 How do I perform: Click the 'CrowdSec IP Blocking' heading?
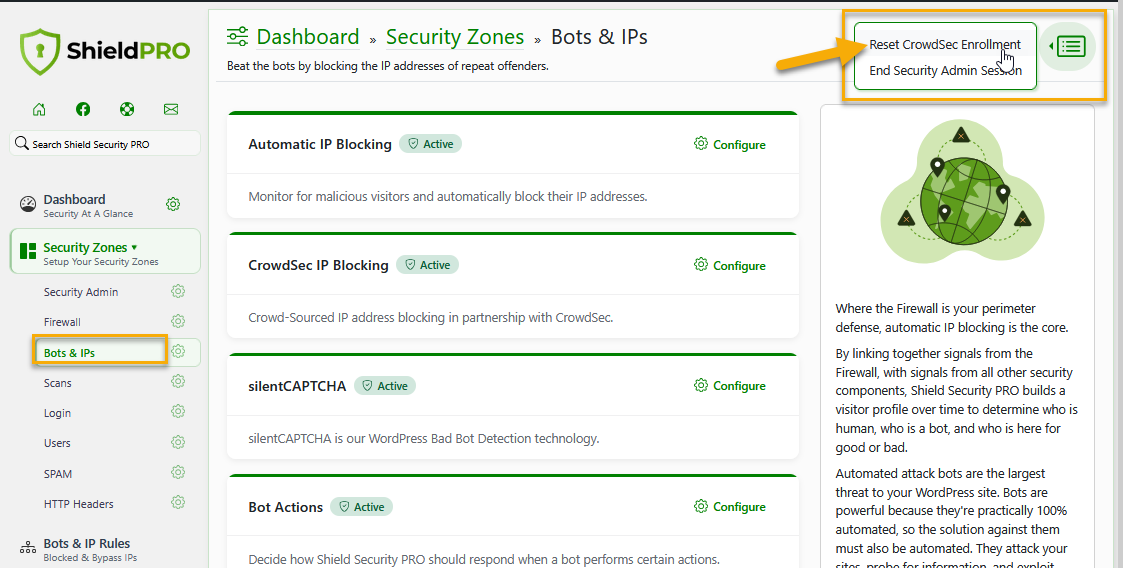pos(318,265)
